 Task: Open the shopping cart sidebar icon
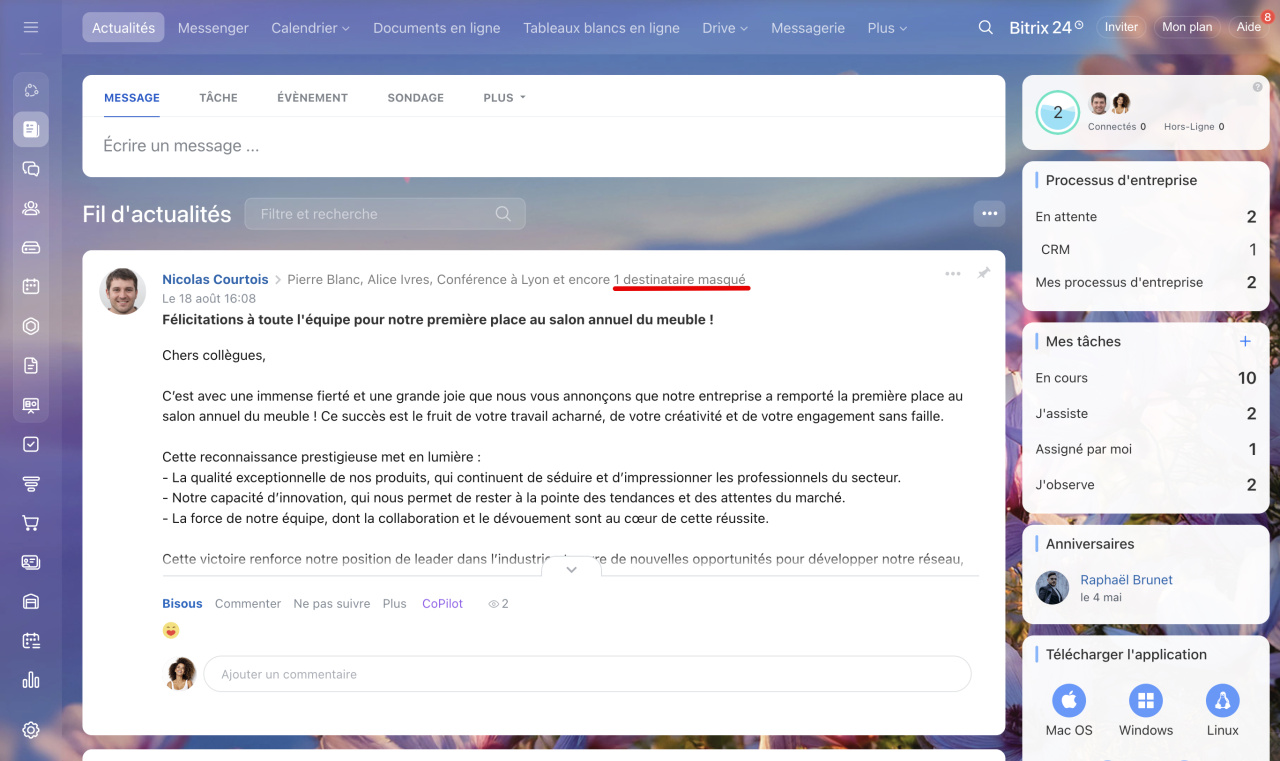tap(31, 523)
